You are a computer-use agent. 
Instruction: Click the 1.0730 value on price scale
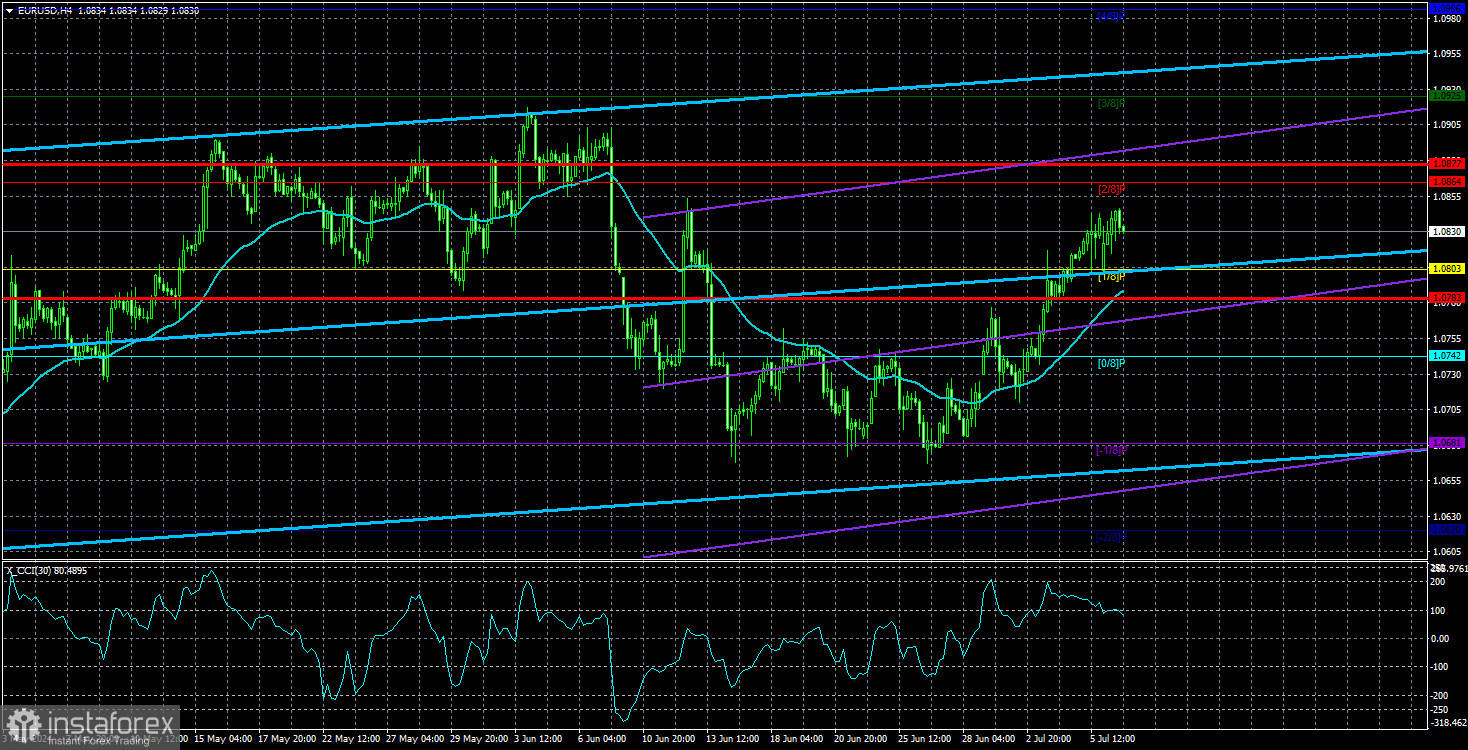click(x=1447, y=374)
